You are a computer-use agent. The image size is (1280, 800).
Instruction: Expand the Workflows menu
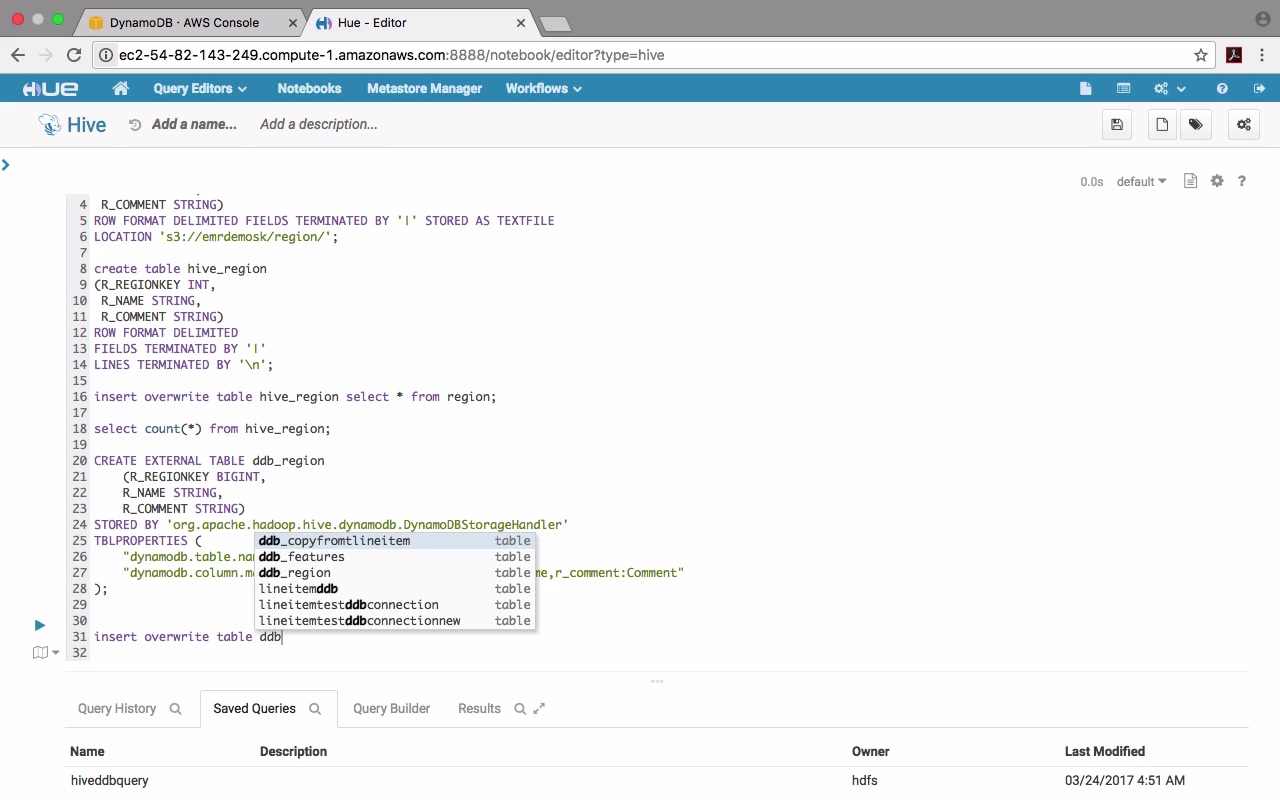coord(543,89)
